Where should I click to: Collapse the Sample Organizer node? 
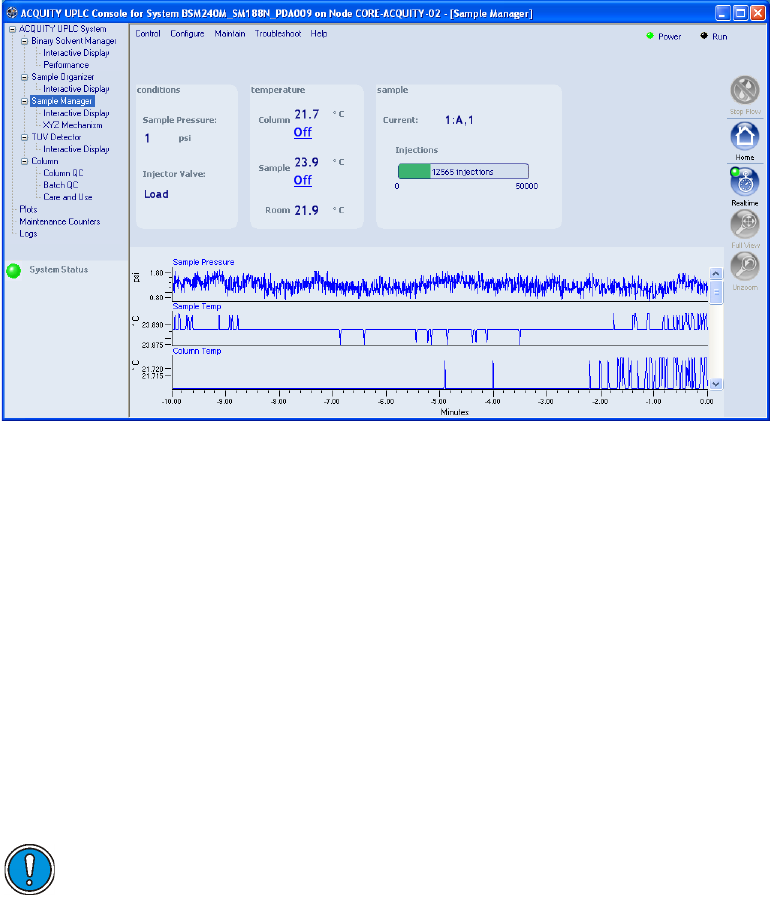[25, 77]
